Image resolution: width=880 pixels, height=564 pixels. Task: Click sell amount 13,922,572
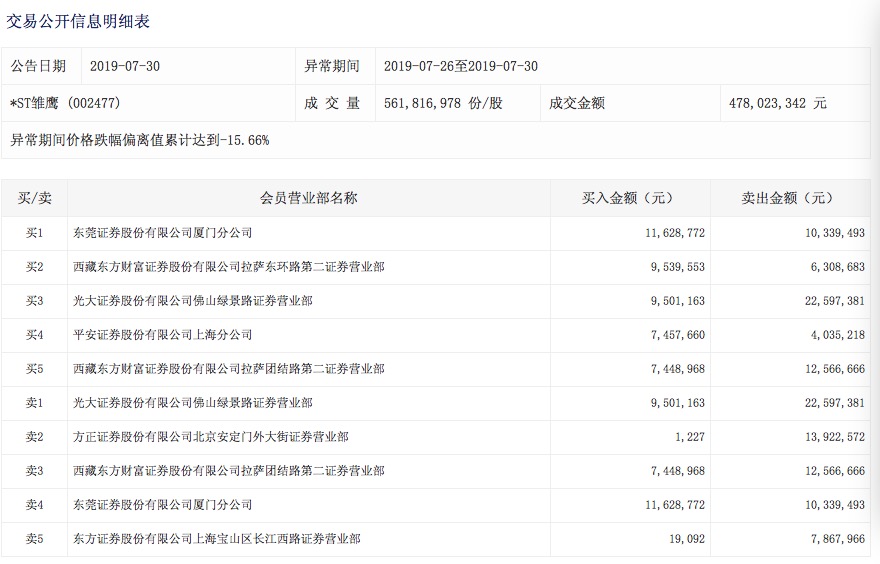click(x=835, y=437)
